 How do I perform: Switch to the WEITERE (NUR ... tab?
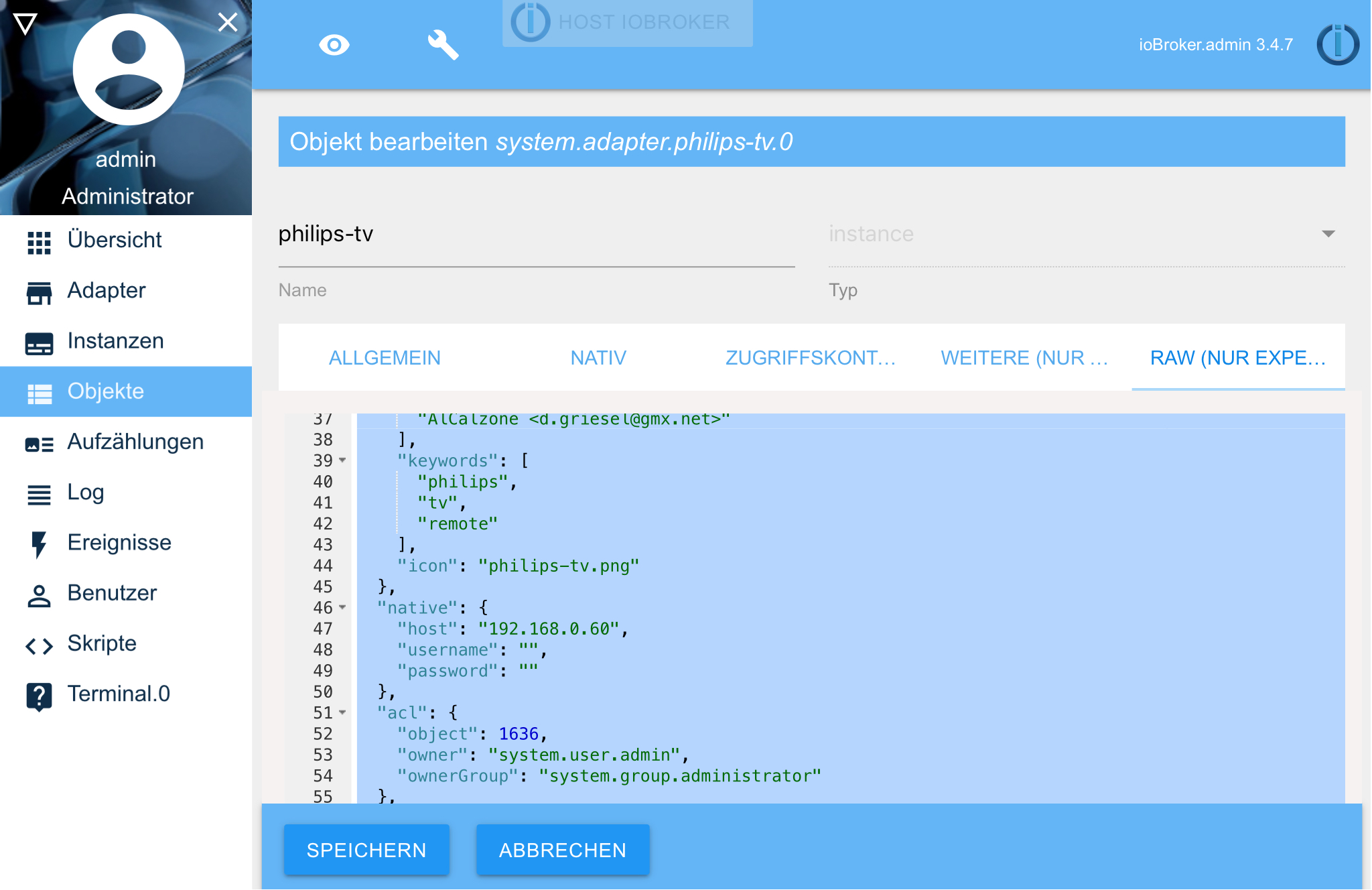1024,358
